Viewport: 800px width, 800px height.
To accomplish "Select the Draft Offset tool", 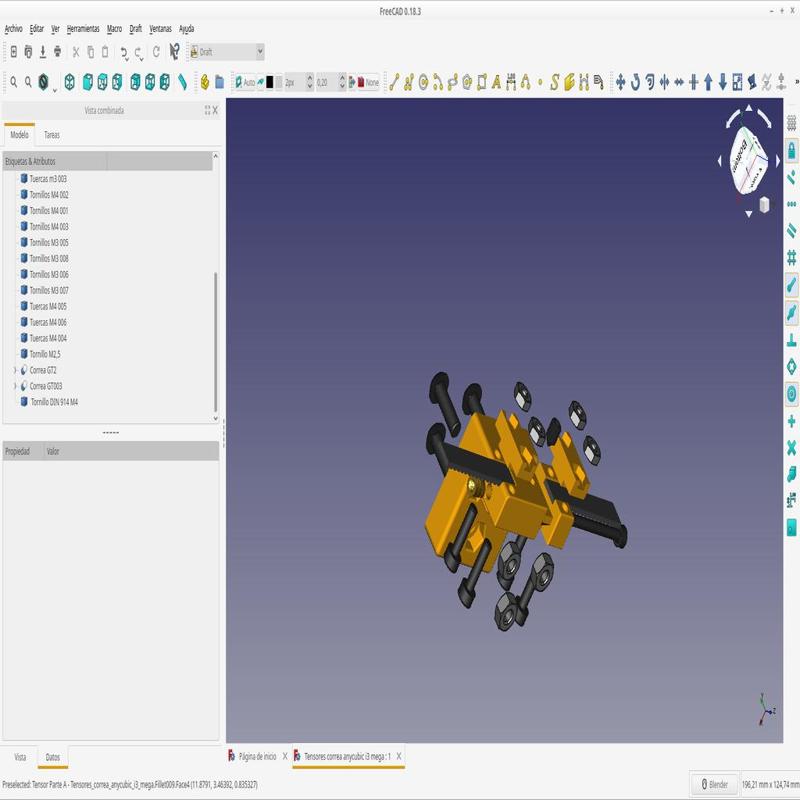I will 649,82.
